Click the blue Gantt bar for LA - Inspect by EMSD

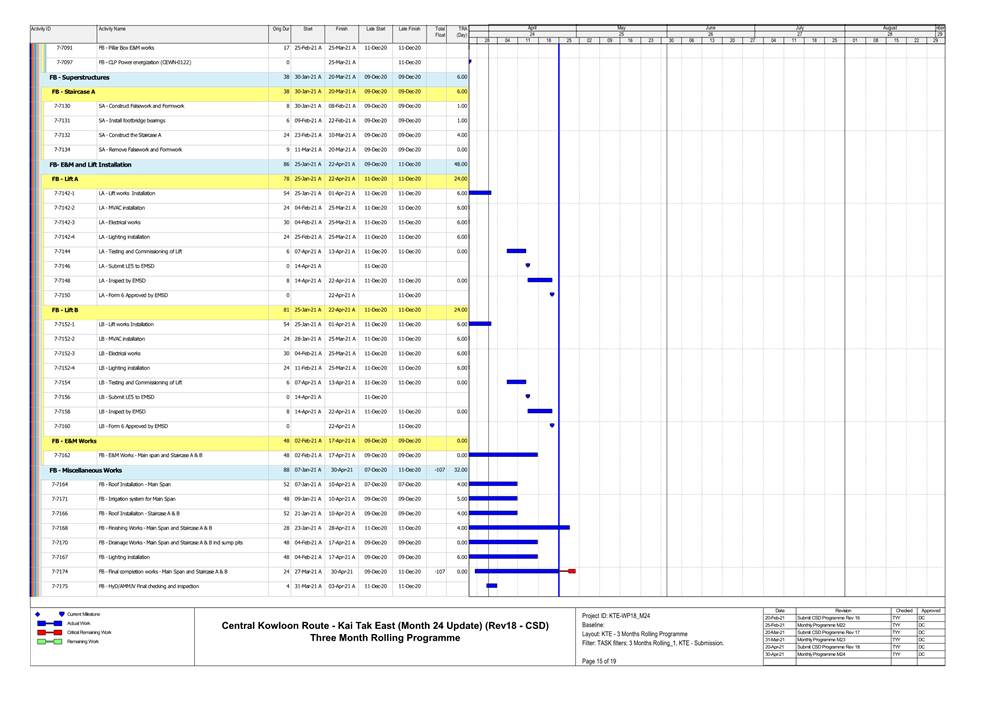click(539, 280)
